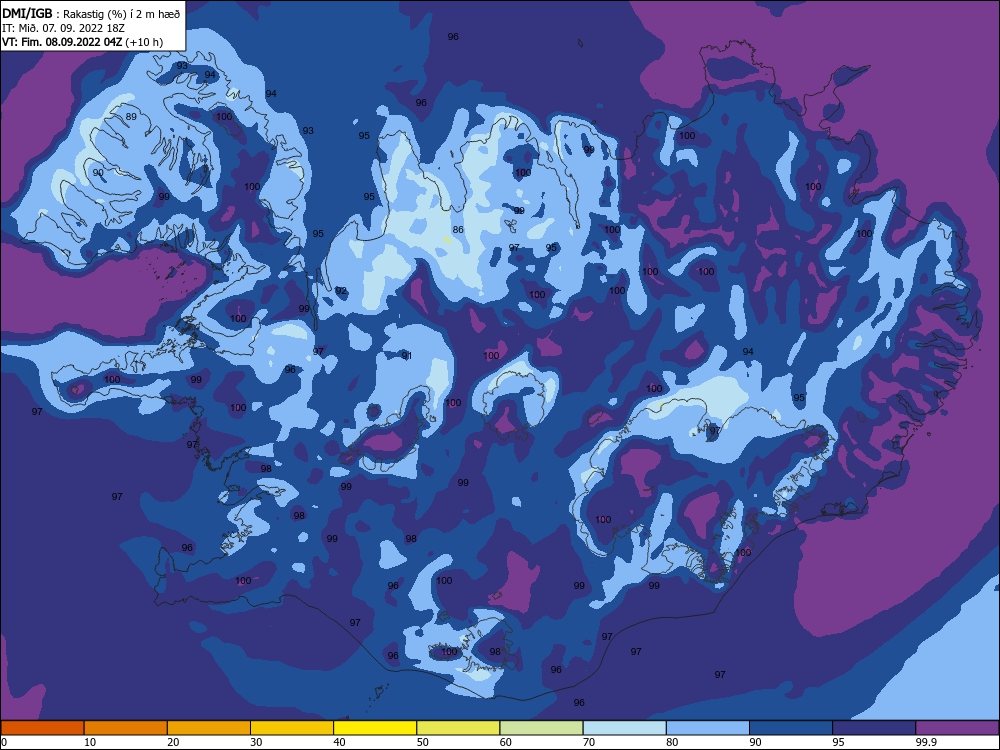Pick the 50–60 yellow-green legend swatch
This screenshot has height=750, width=1000.
458,728
